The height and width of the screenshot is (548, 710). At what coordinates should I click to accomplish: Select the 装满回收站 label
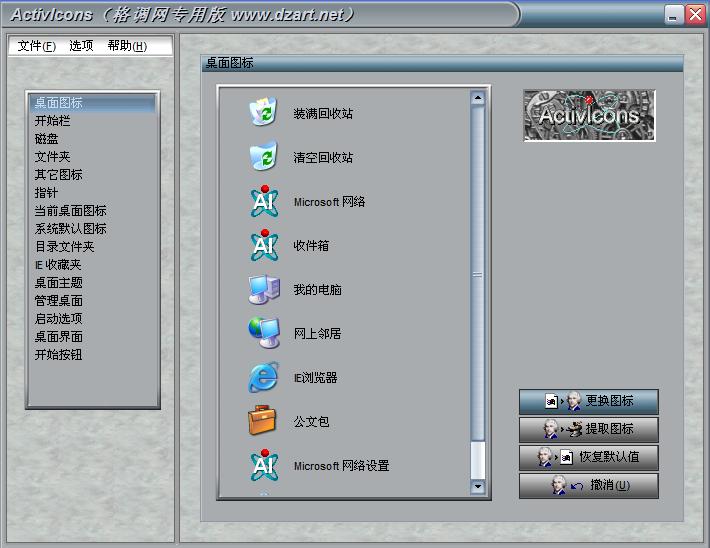(x=323, y=113)
